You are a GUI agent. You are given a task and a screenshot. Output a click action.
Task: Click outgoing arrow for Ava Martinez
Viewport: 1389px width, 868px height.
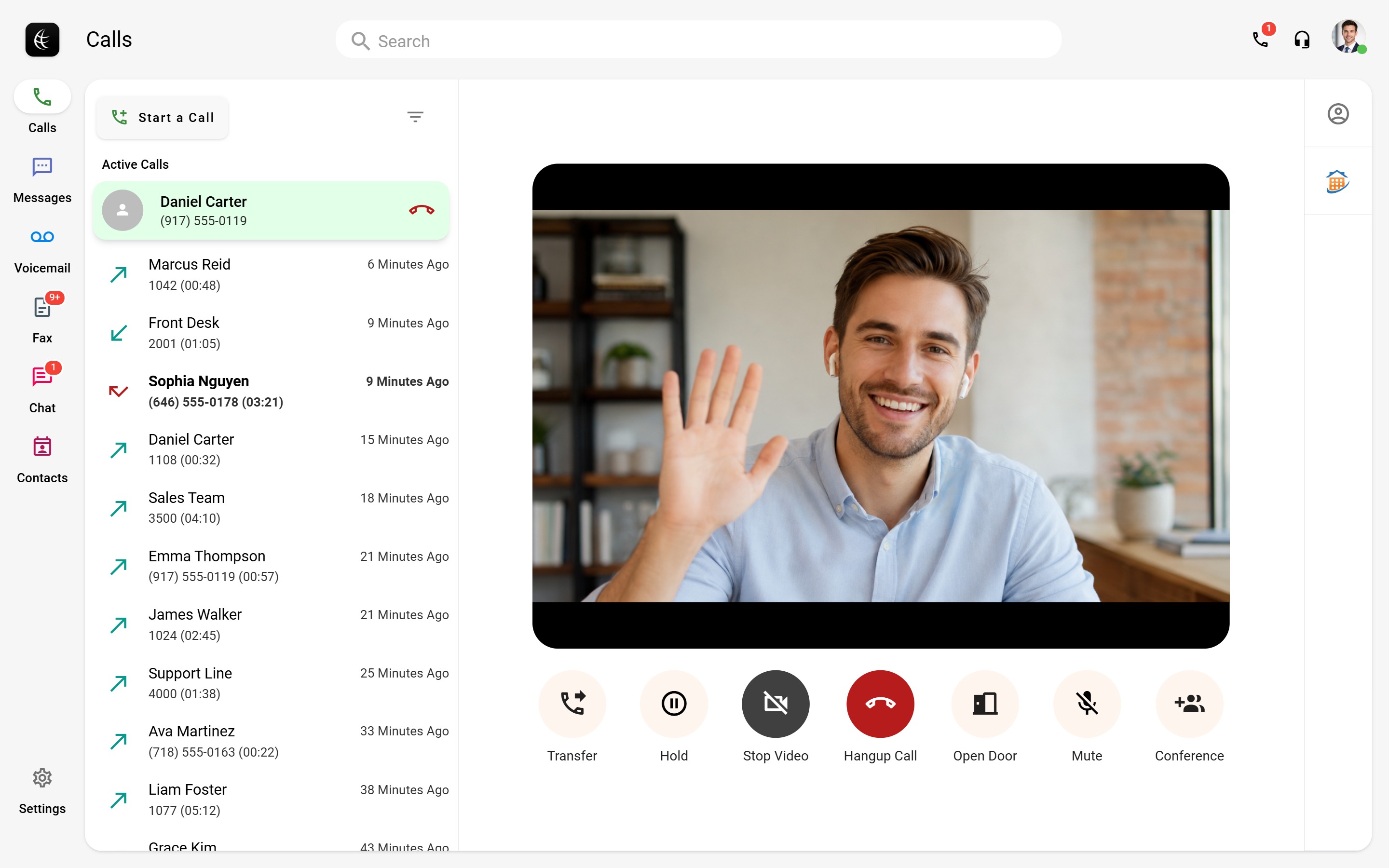[x=119, y=741]
